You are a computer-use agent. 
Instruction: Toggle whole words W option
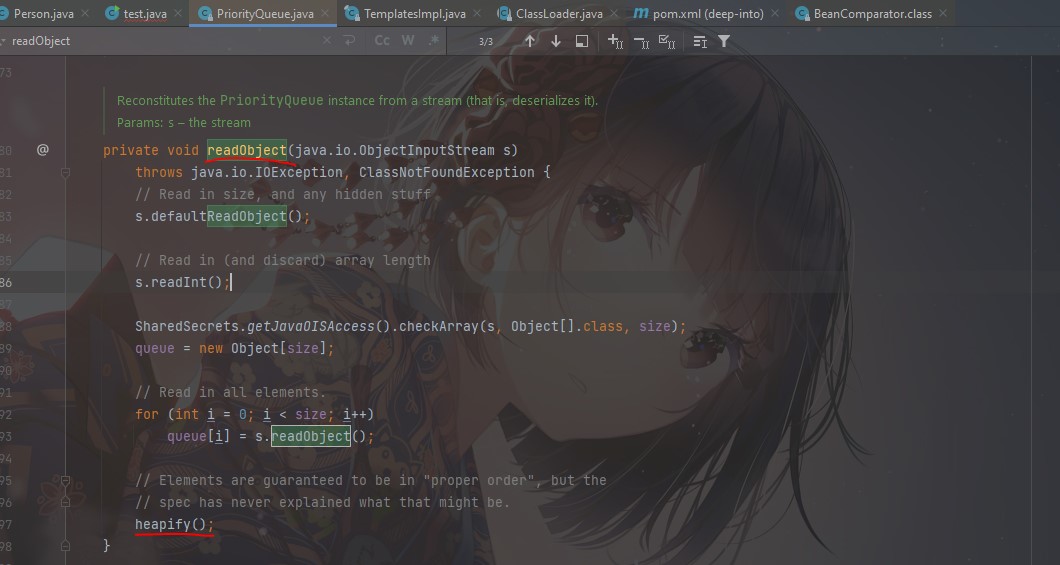408,41
